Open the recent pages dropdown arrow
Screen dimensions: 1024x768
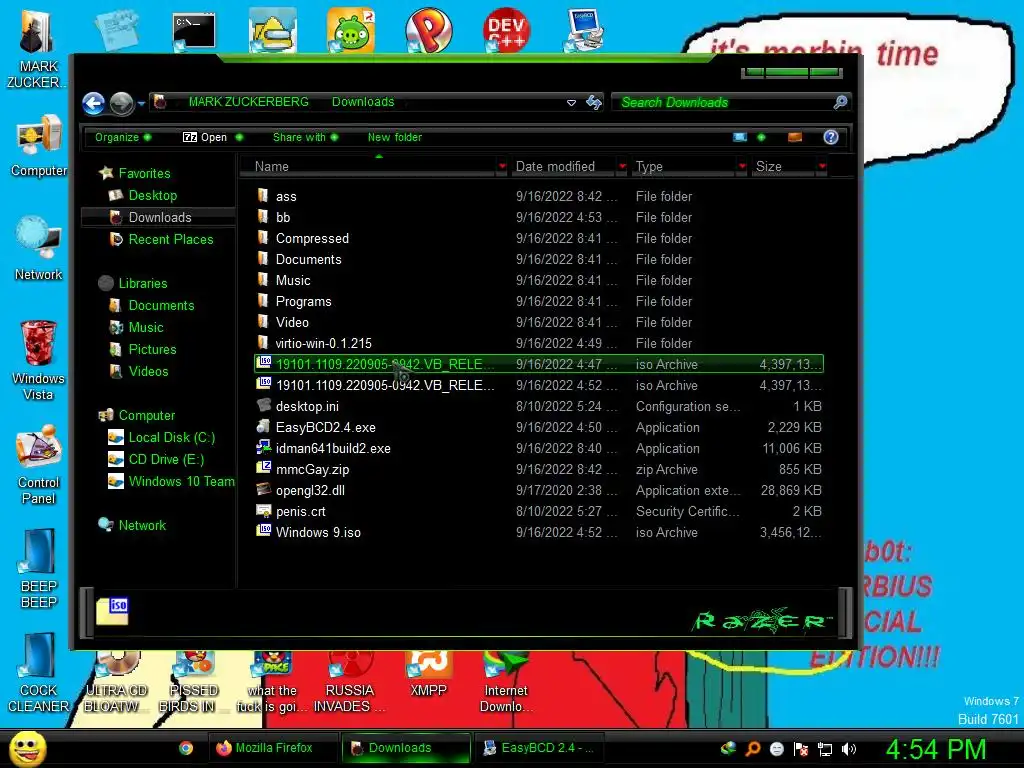tap(141, 103)
